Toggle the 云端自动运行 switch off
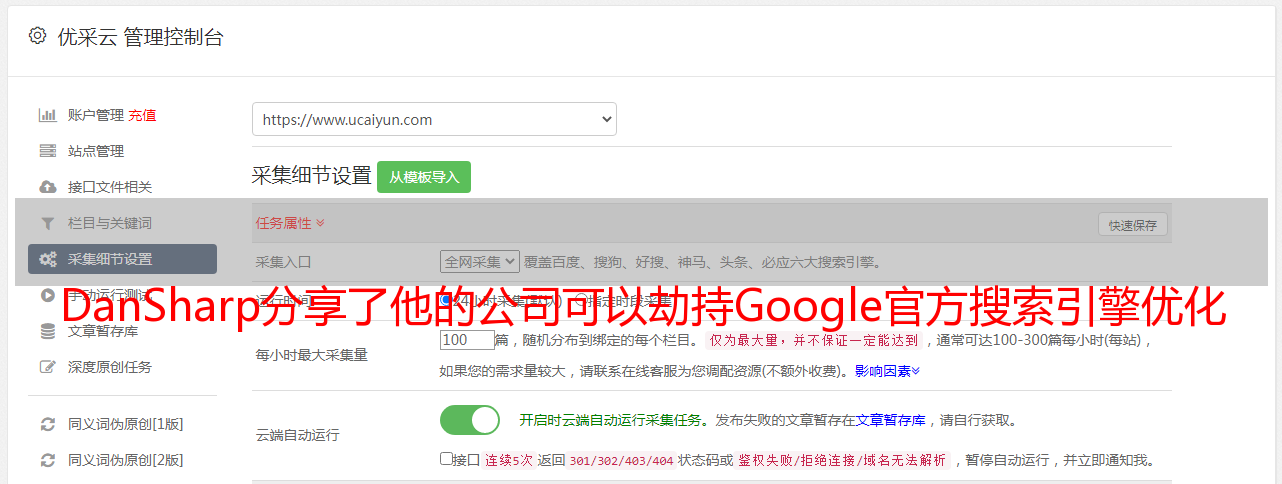This screenshot has height=484, width=1282. coord(470,420)
